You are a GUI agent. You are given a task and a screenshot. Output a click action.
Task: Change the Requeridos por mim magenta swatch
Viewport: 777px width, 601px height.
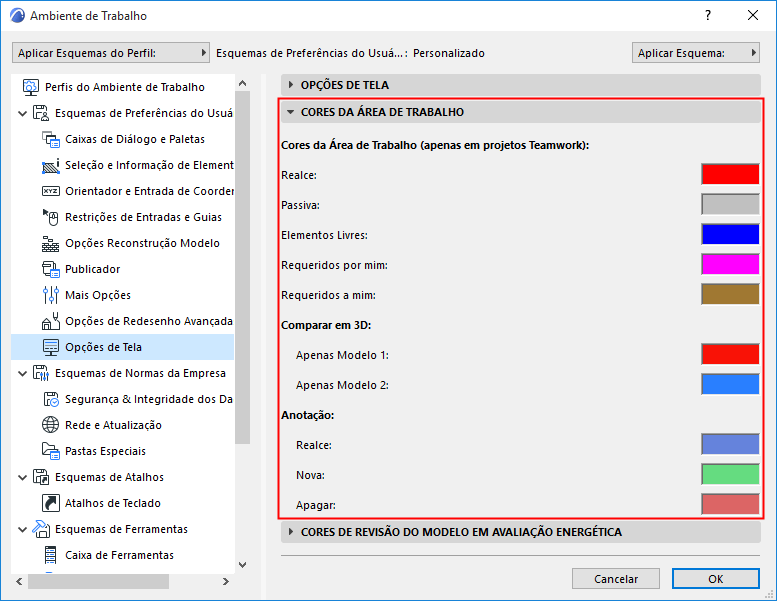pyautogui.click(x=730, y=264)
